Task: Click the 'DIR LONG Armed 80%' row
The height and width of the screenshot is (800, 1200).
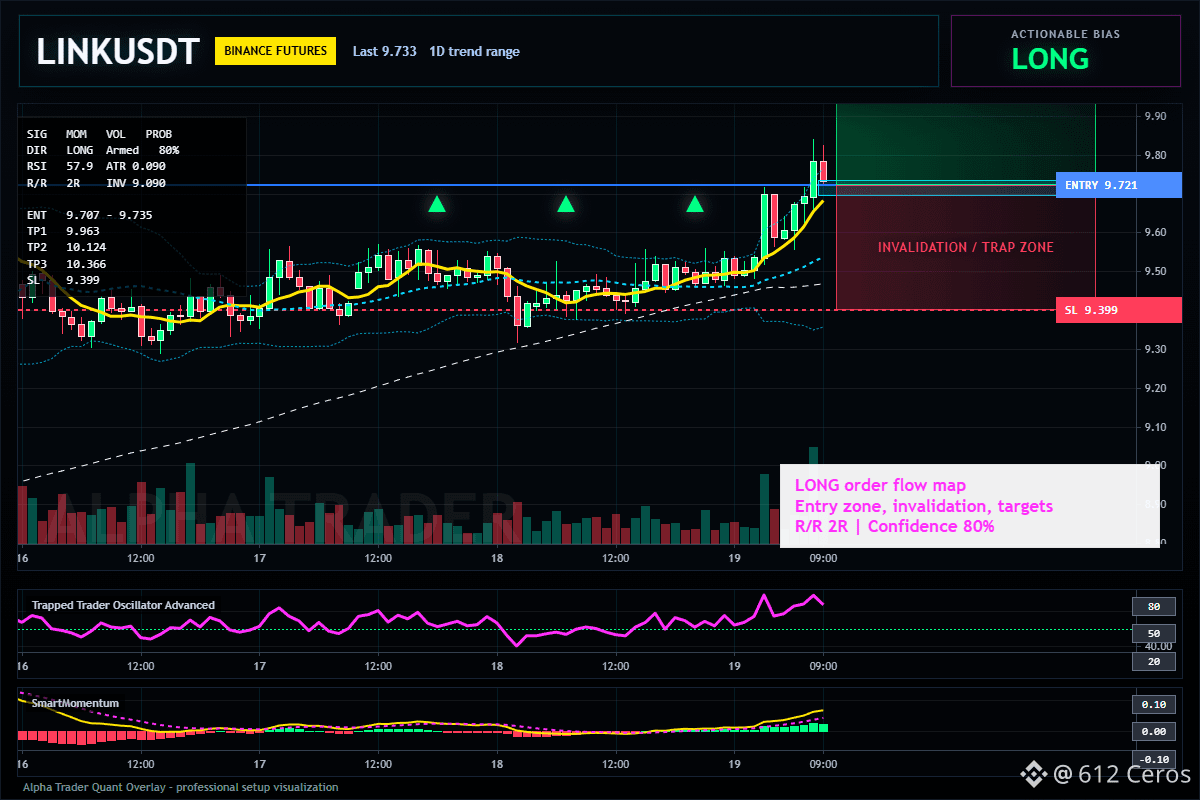Action: coord(103,150)
